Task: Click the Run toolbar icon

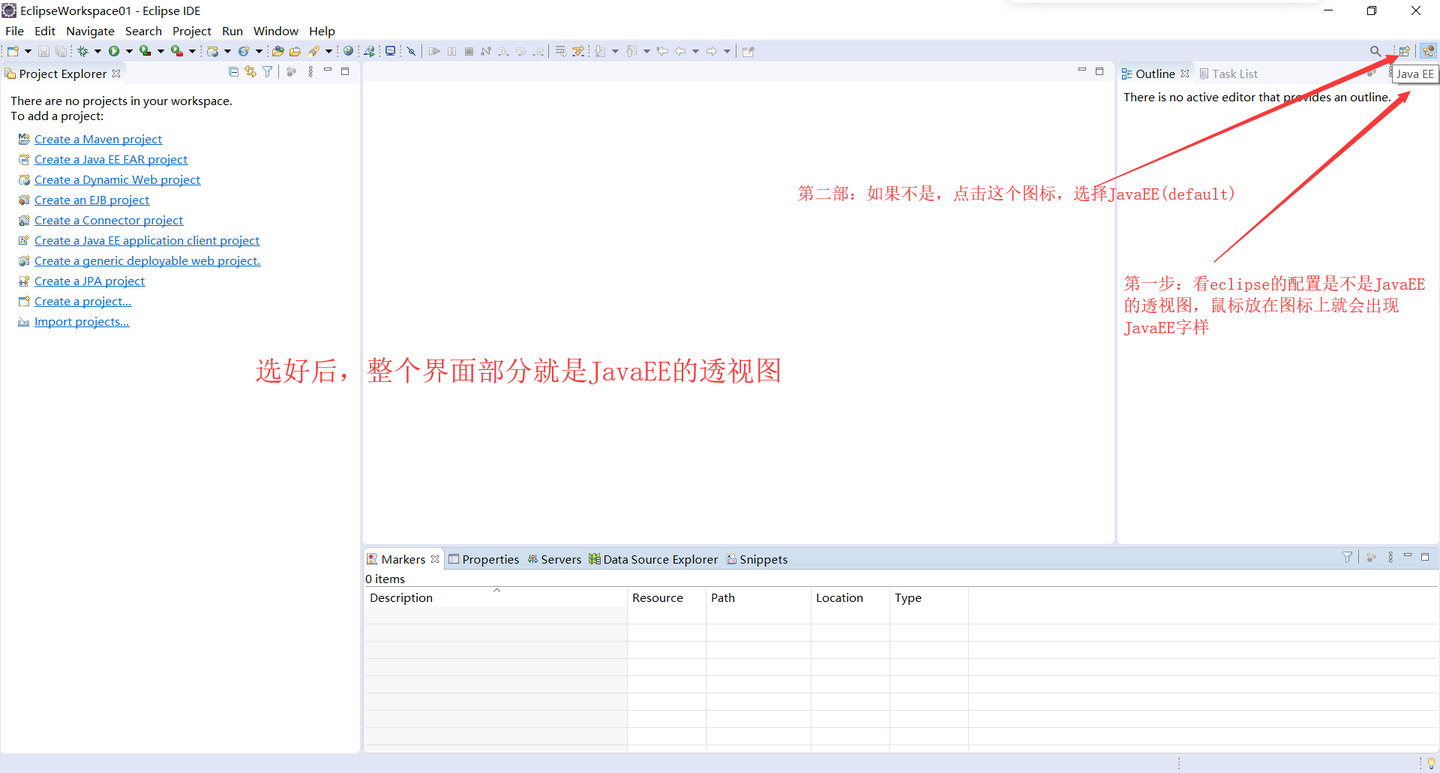Action: [x=113, y=51]
